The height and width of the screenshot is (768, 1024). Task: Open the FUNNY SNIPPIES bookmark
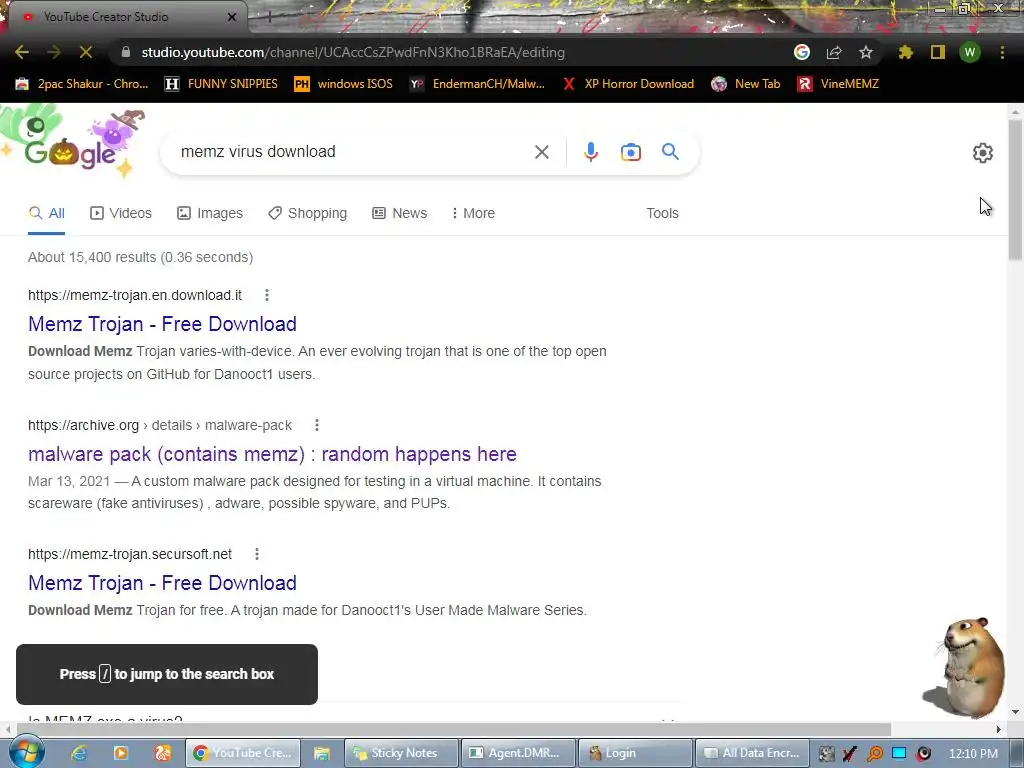[221, 84]
